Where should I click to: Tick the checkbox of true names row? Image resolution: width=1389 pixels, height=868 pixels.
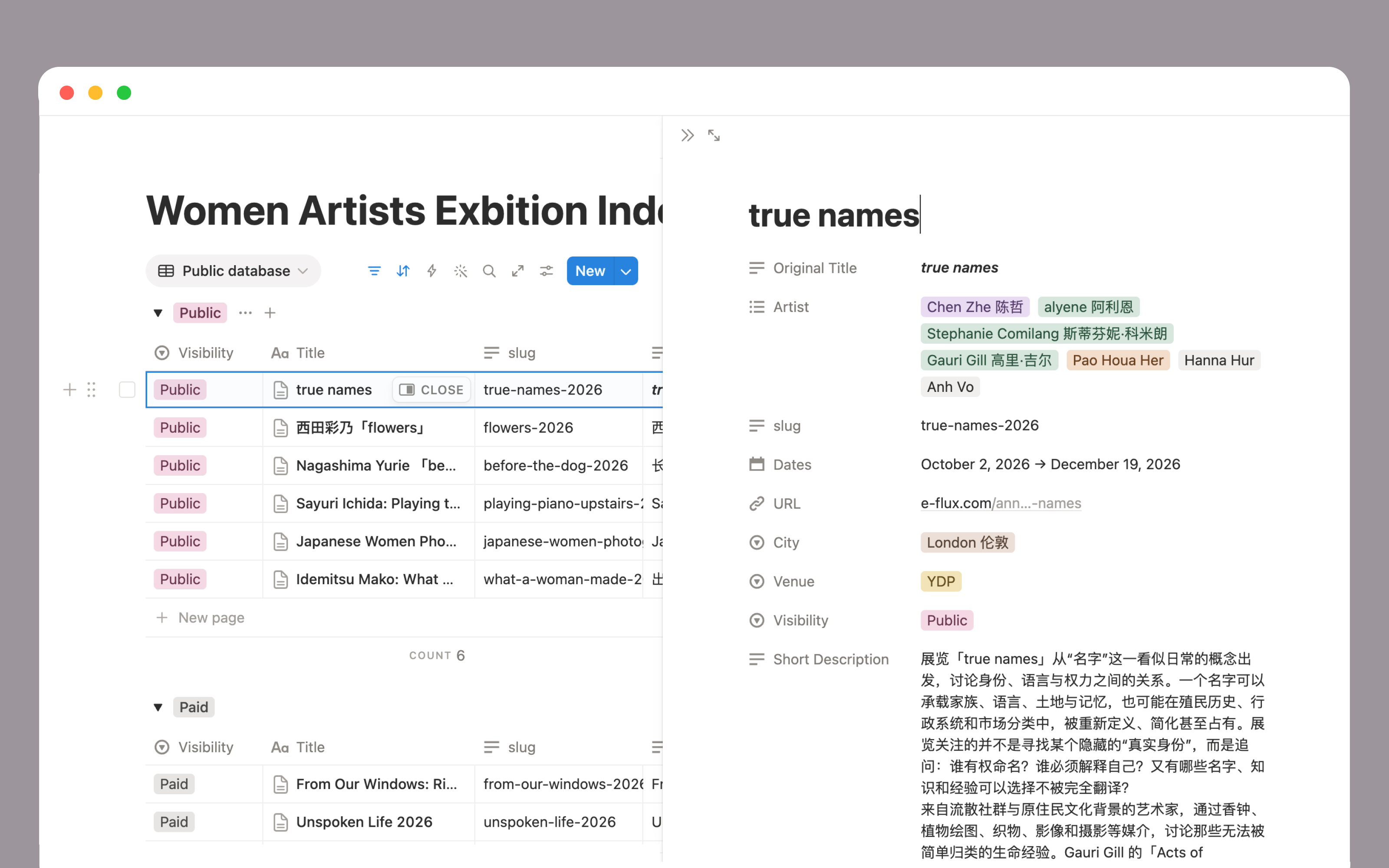tap(127, 390)
